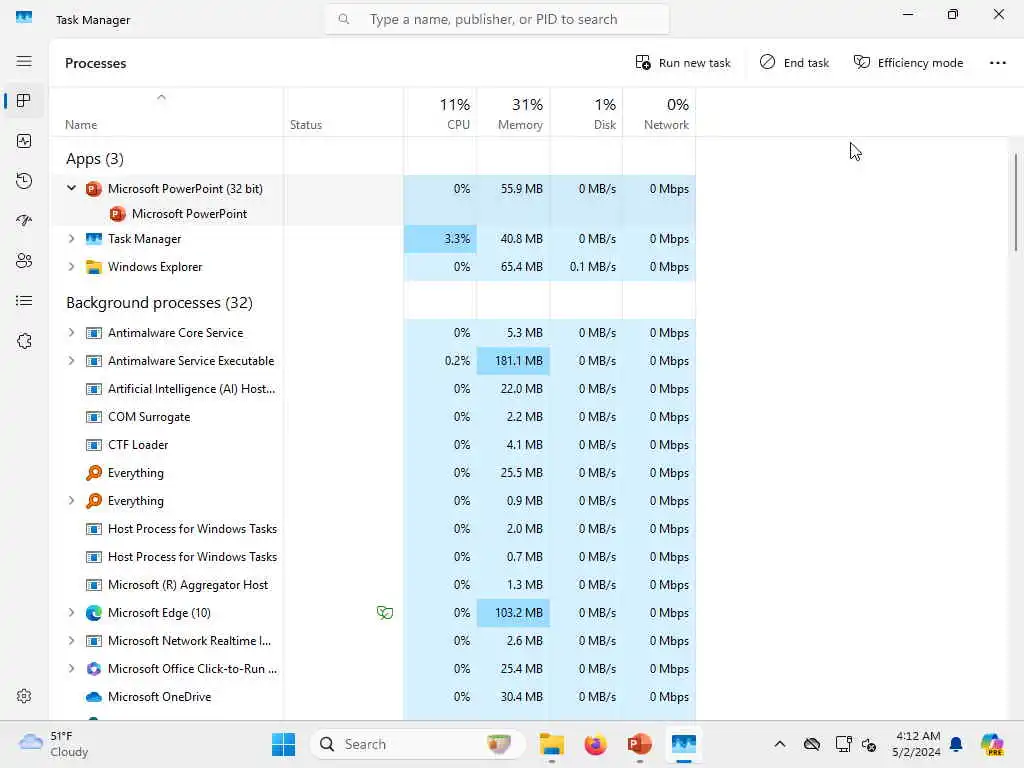Open the Windows Start menu
Image resolution: width=1024 pixels, height=768 pixels.
(x=283, y=744)
